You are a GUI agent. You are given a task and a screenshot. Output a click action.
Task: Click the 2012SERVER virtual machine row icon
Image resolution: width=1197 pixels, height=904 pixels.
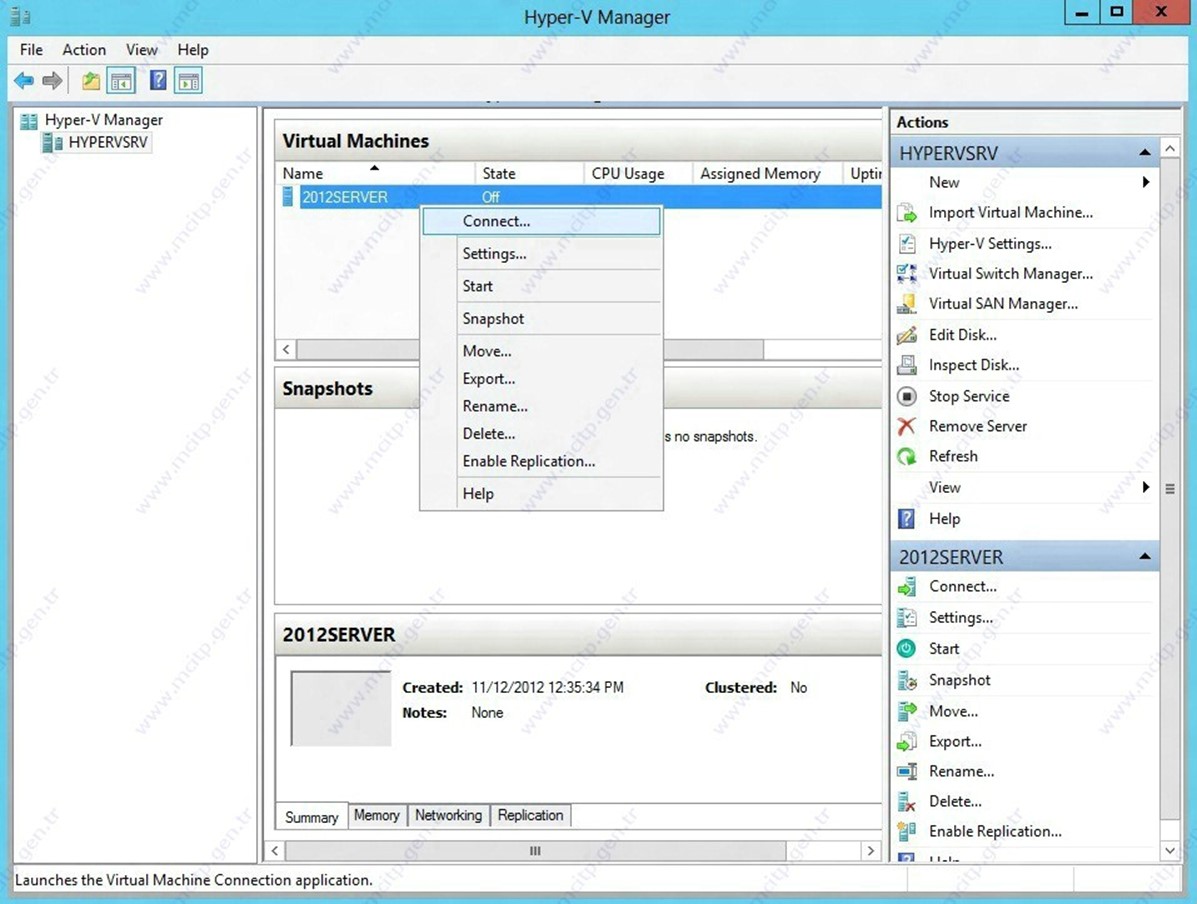(x=288, y=197)
